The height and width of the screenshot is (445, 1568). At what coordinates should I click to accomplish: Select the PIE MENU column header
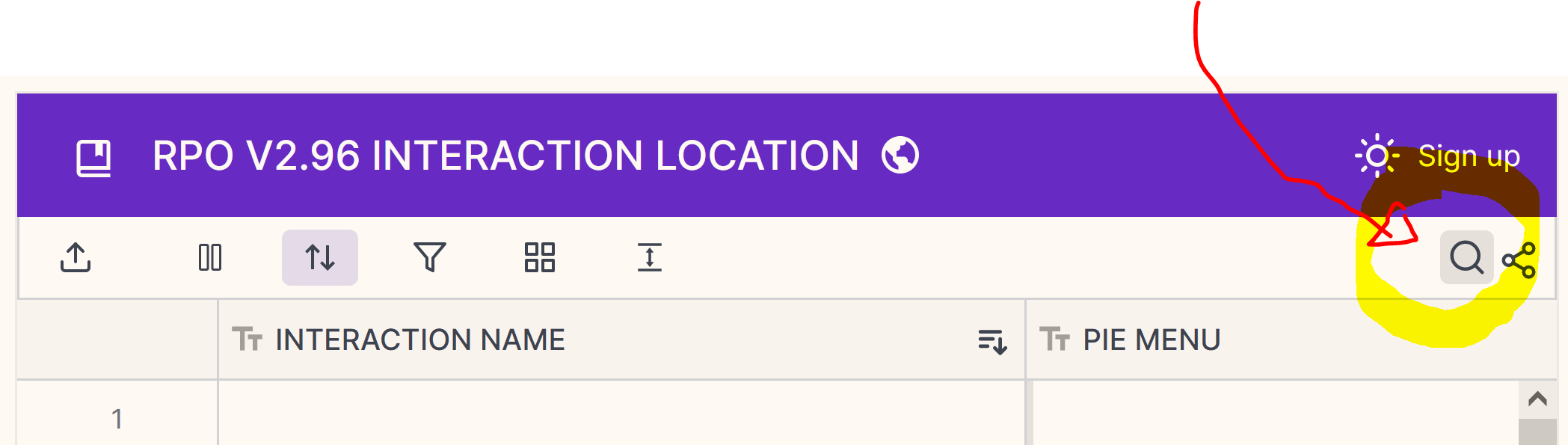[1152, 340]
